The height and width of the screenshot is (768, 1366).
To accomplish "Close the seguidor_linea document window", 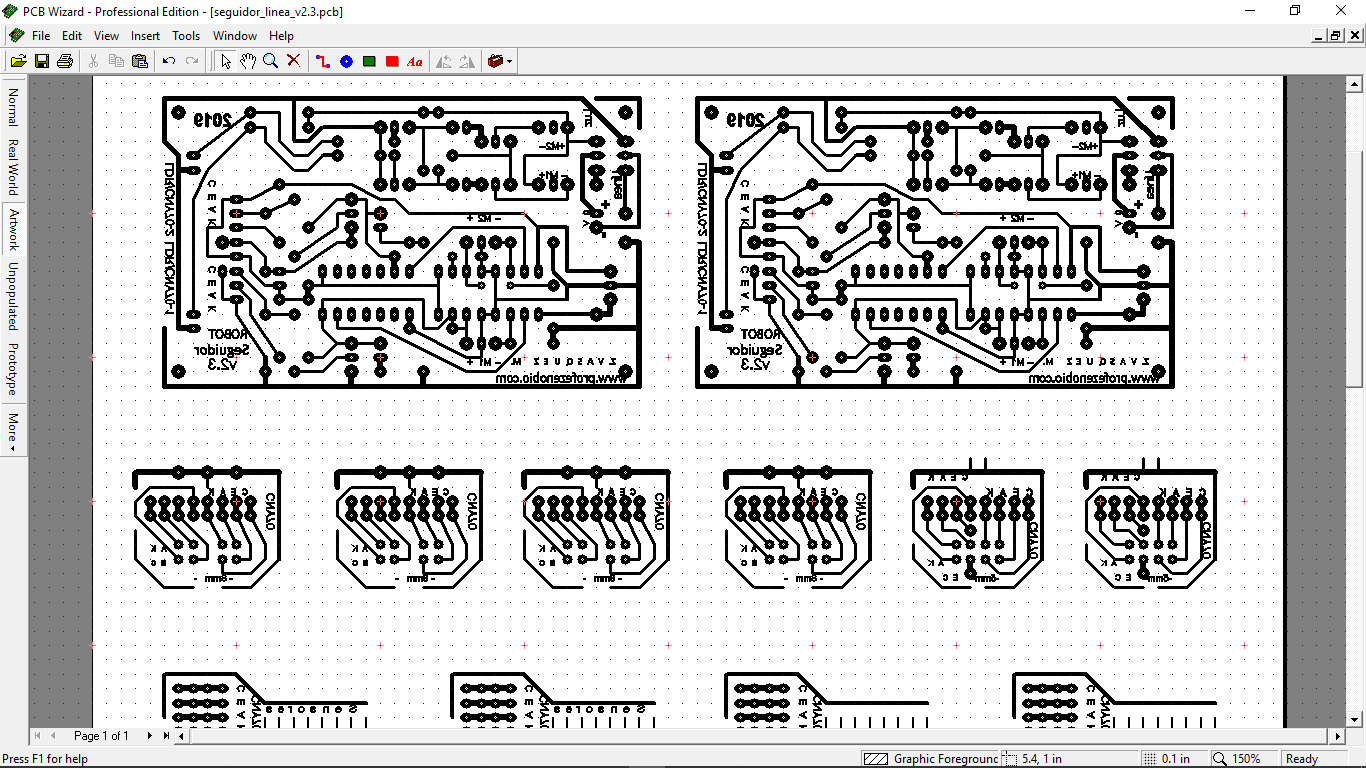I will point(1353,36).
